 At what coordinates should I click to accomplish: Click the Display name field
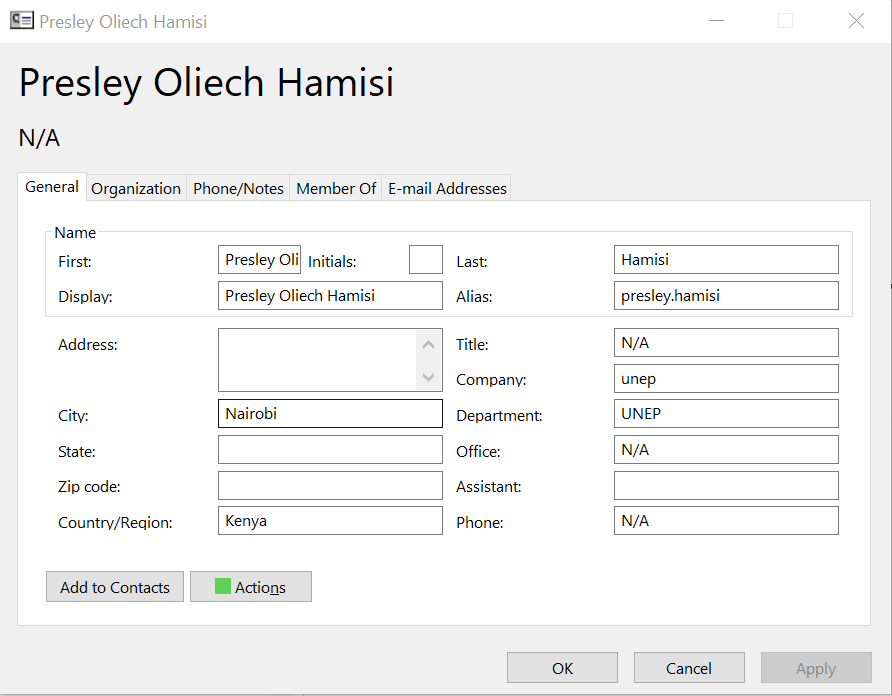[x=330, y=295]
